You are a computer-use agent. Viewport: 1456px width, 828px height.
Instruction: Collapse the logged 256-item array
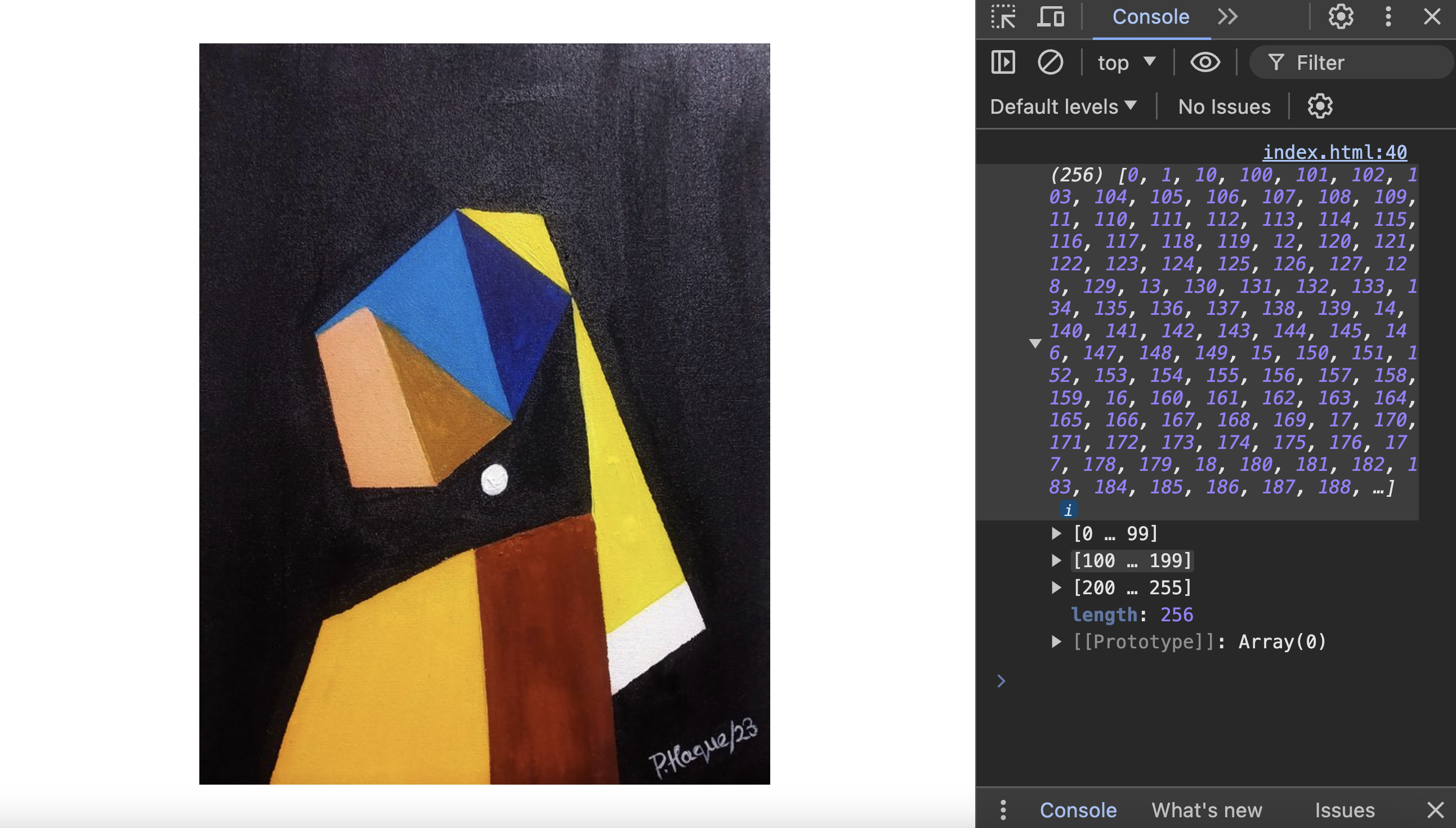[x=1035, y=343]
